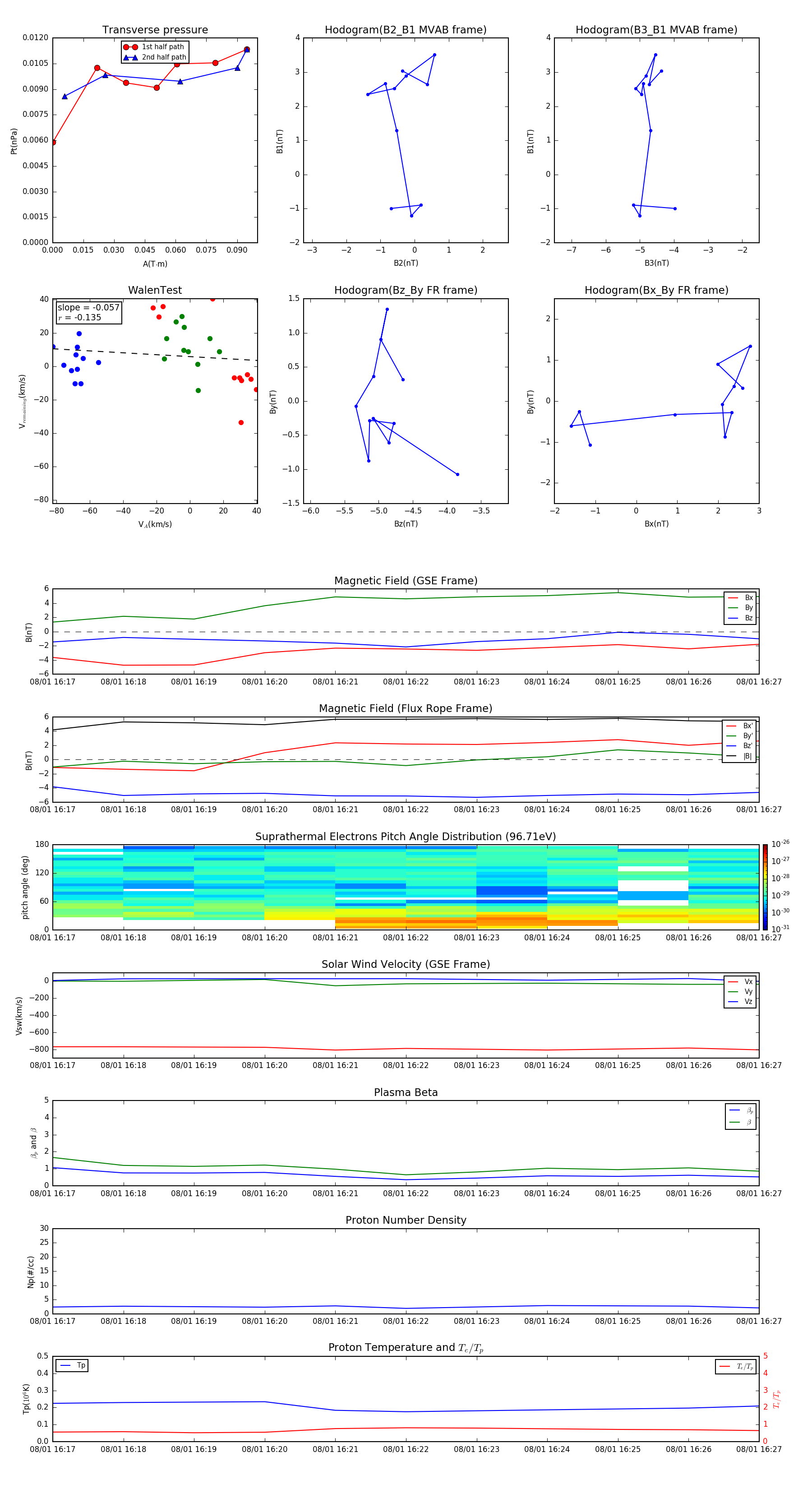Click 'By' in the GSE magnetic field legend
This screenshot has width=812, height=1489.
tap(748, 608)
